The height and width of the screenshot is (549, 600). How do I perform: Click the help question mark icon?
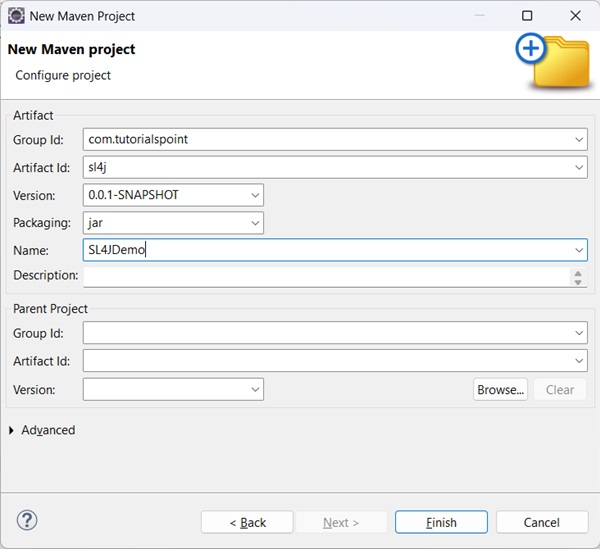[x=27, y=520]
